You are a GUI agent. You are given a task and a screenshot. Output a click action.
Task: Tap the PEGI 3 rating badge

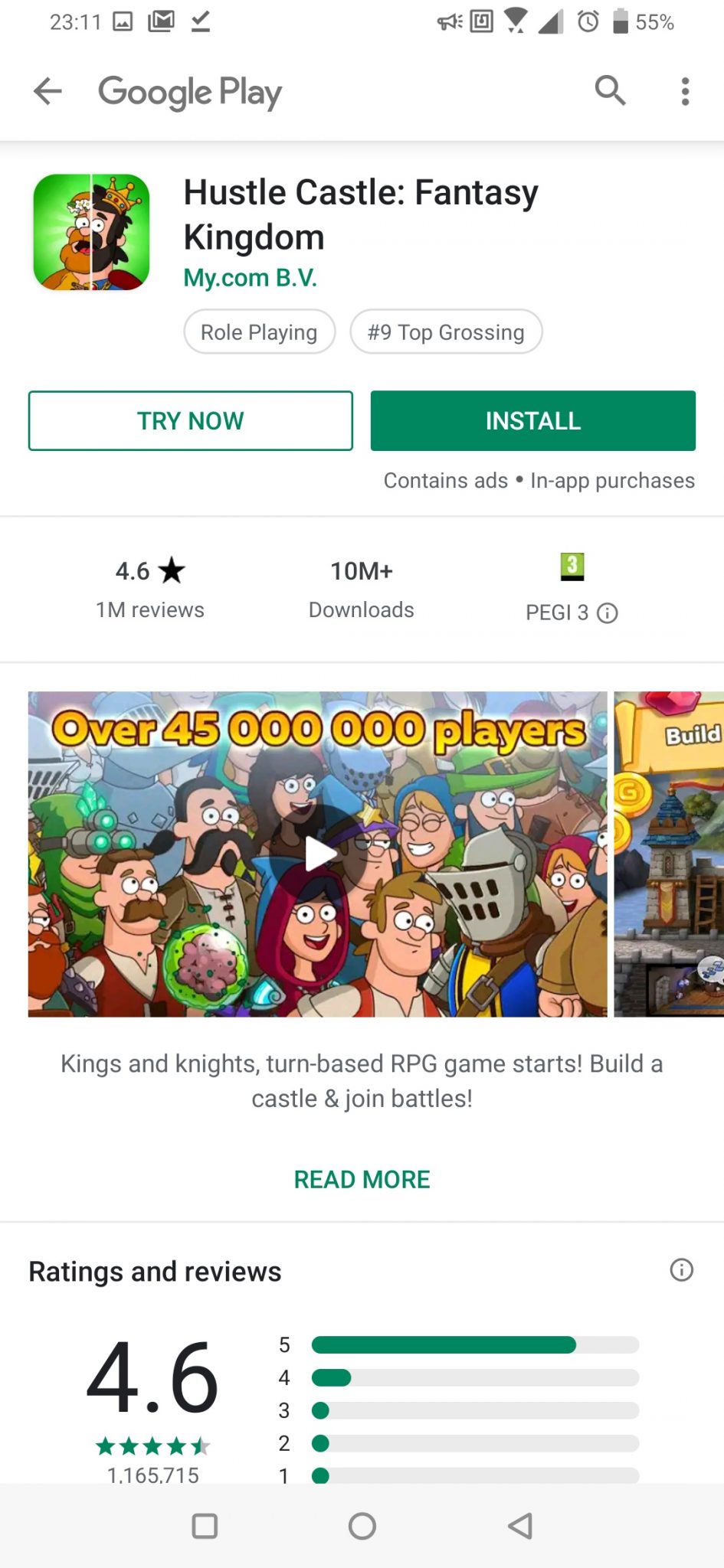572,567
